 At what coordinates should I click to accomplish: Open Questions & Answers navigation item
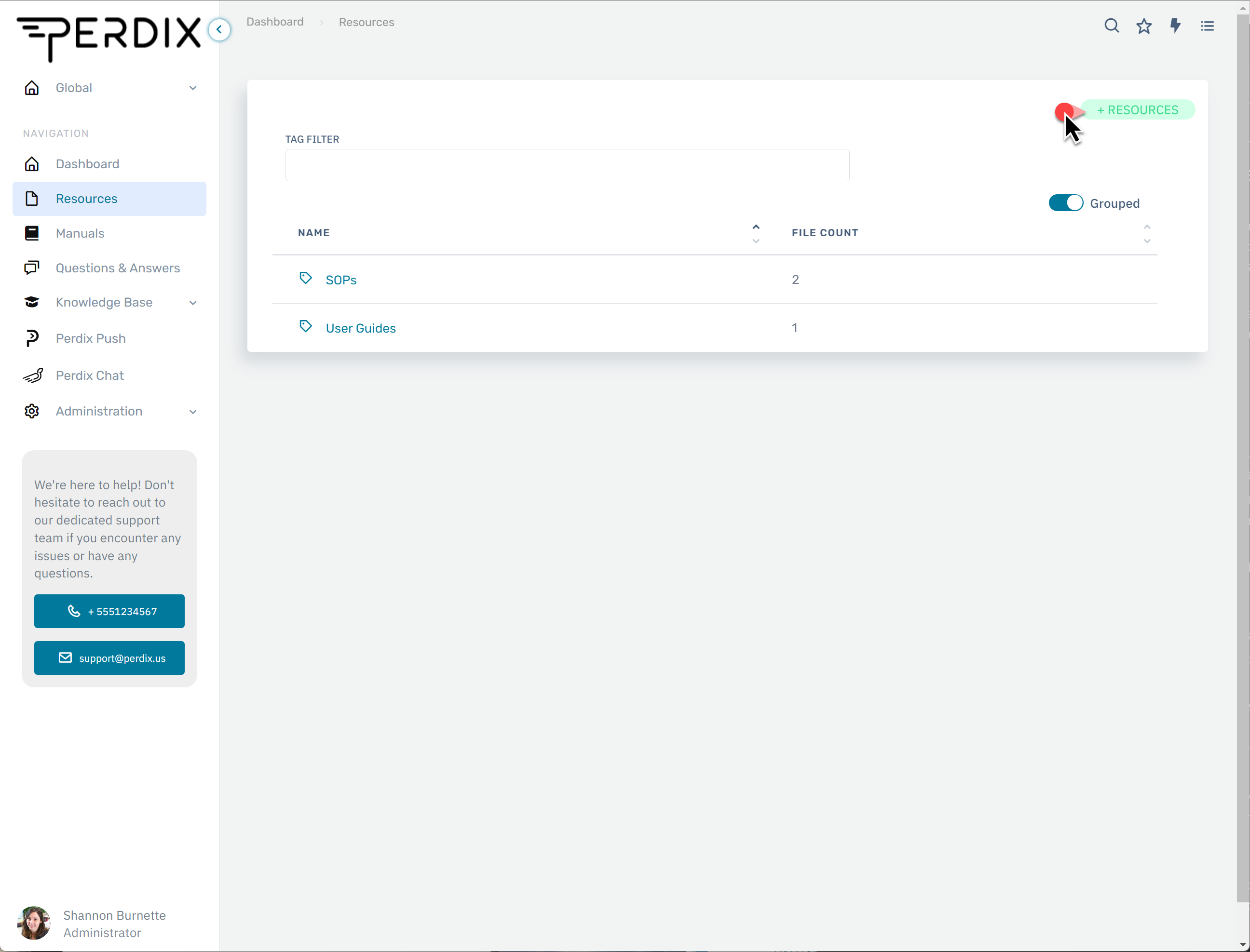[x=109, y=268]
